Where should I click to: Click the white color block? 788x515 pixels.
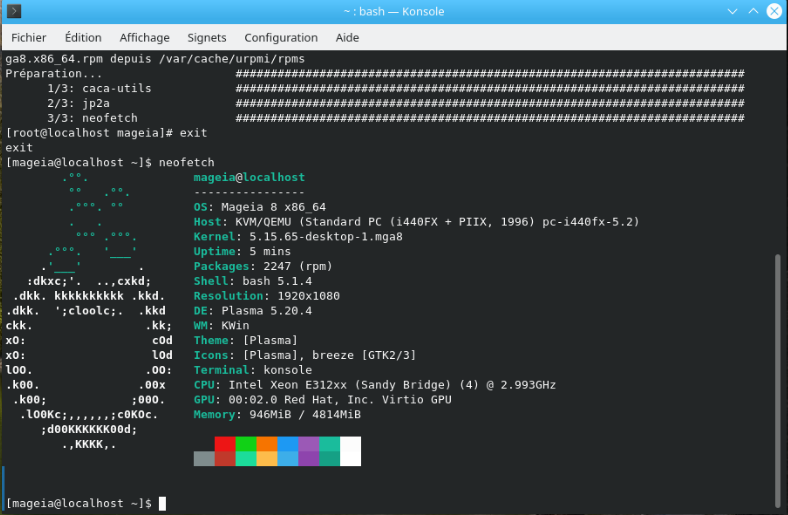(350, 451)
